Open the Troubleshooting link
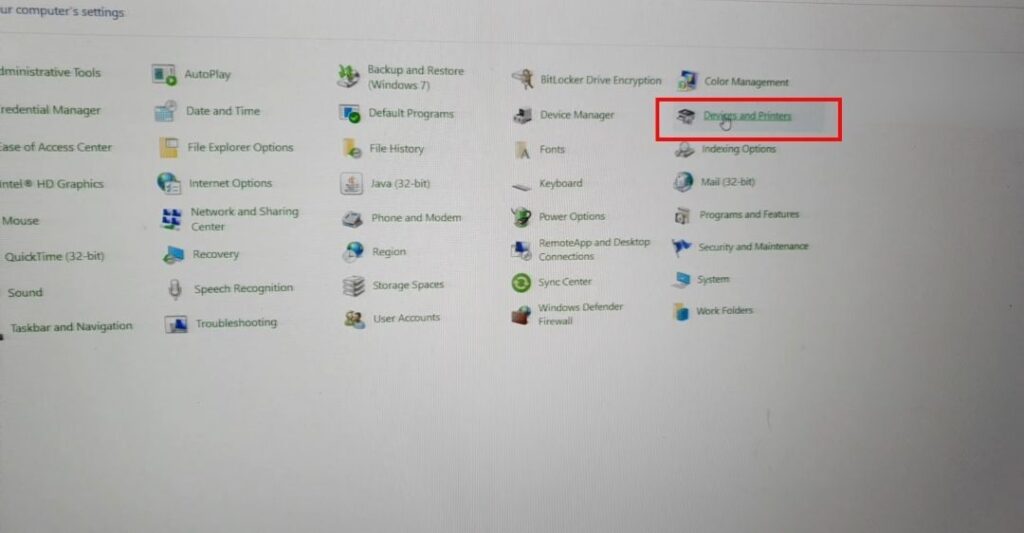The width and height of the screenshot is (1024, 533). (x=236, y=323)
